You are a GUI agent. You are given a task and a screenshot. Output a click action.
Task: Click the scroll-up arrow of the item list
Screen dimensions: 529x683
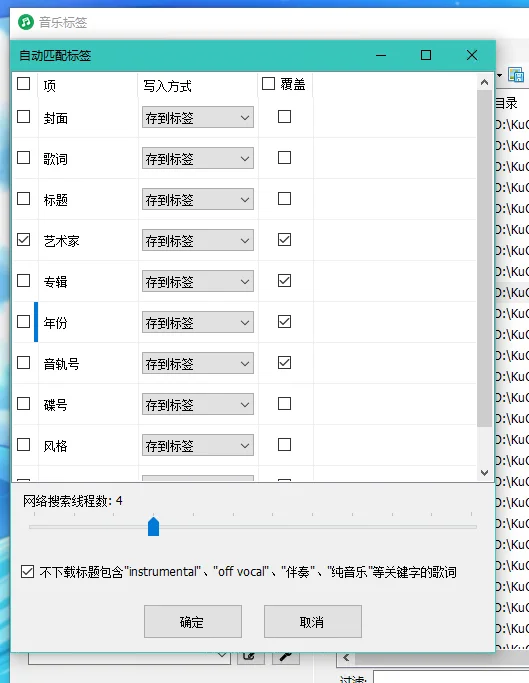point(485,82)
